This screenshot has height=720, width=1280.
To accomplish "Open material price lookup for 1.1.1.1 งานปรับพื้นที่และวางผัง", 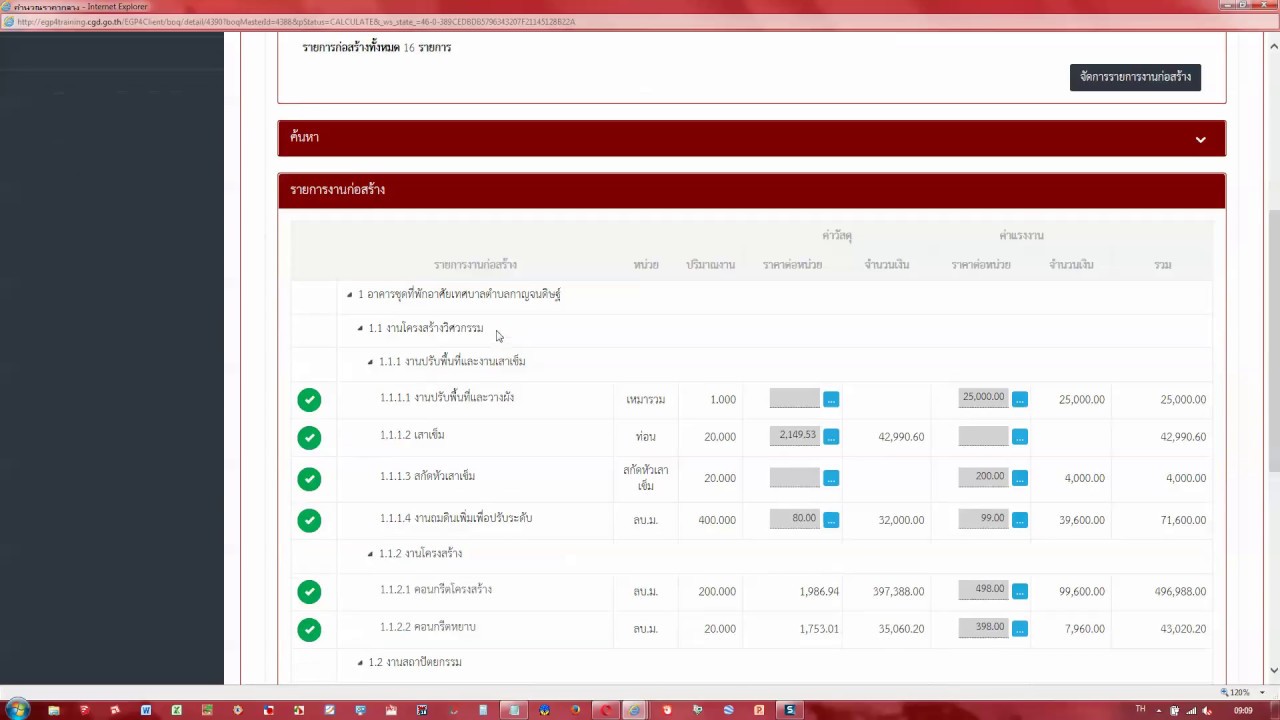I will coord(831,399).
